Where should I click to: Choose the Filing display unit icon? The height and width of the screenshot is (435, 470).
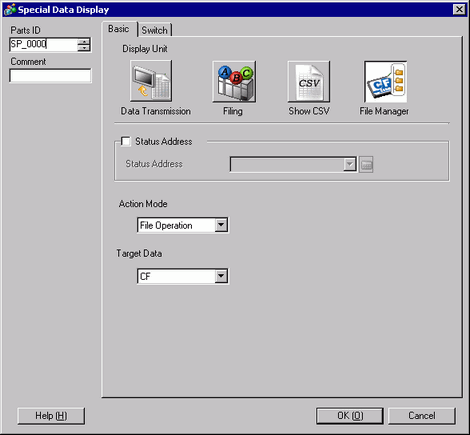(x=234, y=81)
